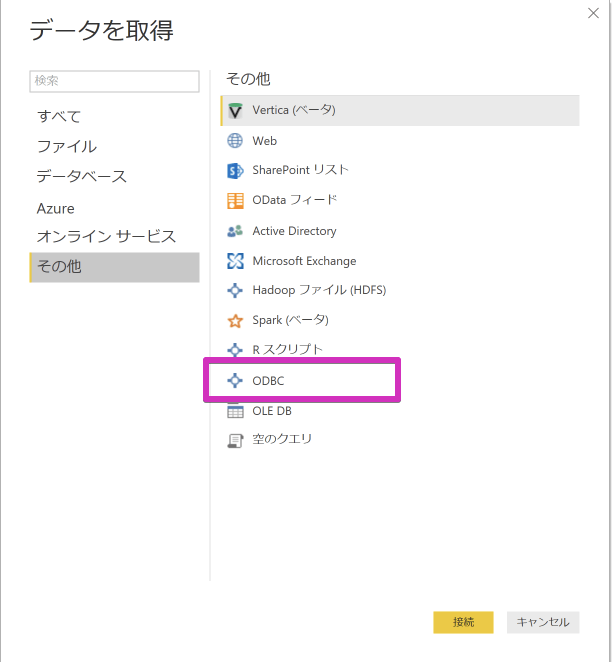Click the Microsoft Exchange icon

235,261
